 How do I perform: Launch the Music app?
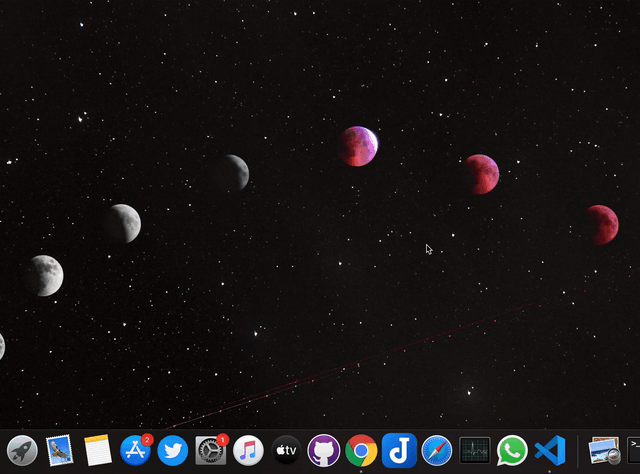pyautogui.click(x=248, y=450)
